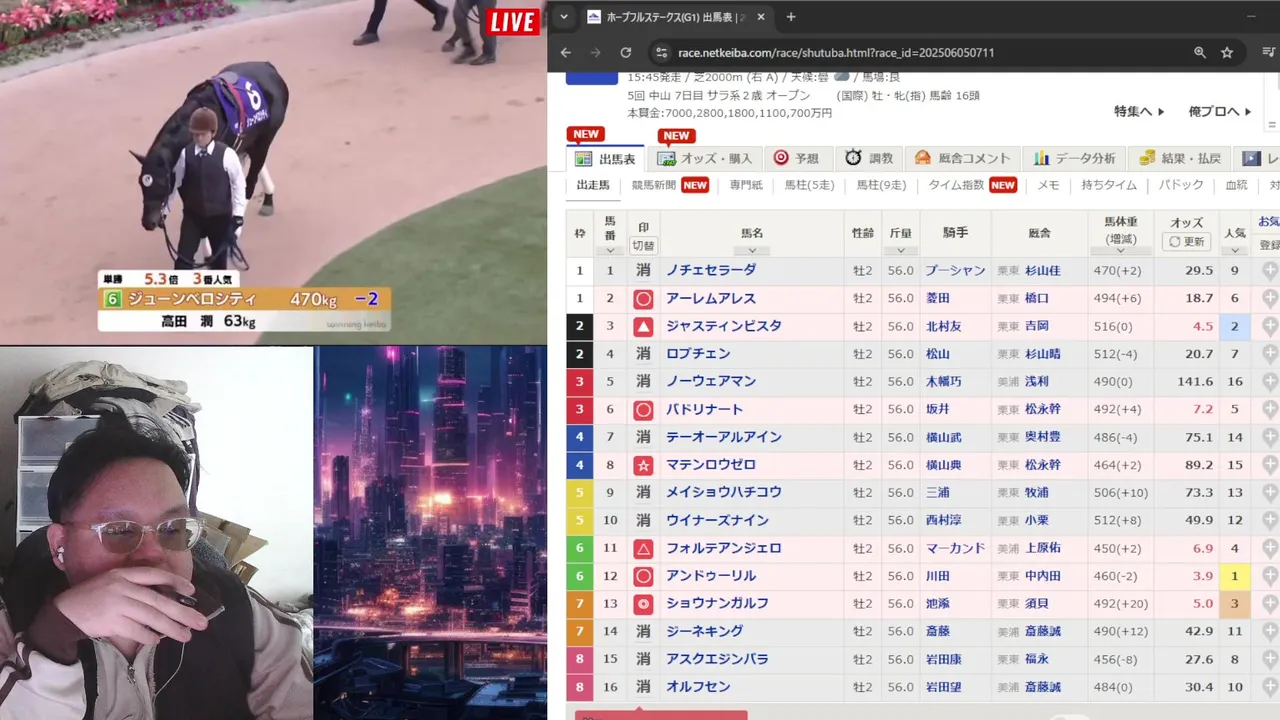Viewport: 1280px width, 720px height.
Task: Select the 持ちタイム sub-tab
Action: pyautogui.click(x=1109, y=185)
